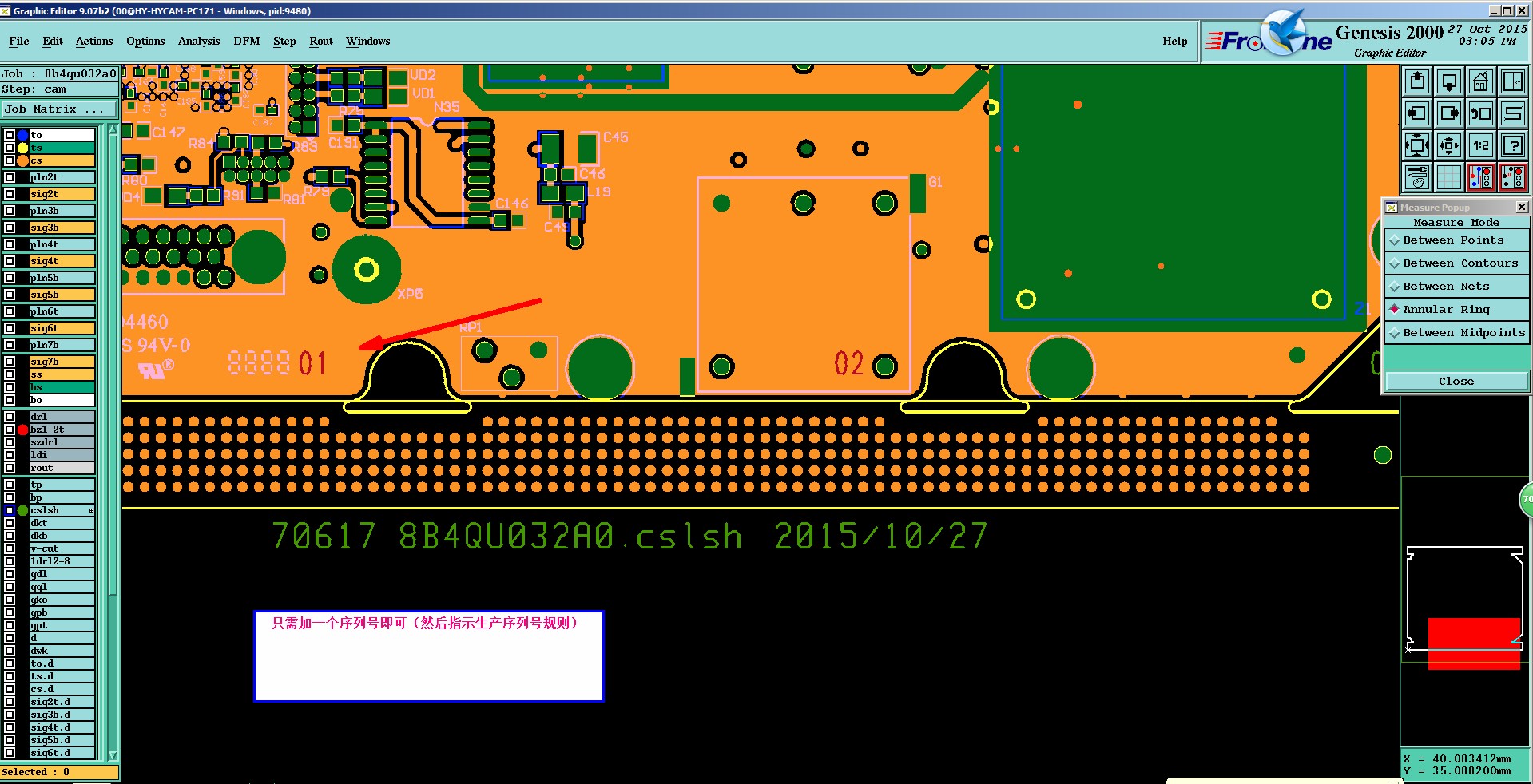1533x784 pixels.
Task: Open the Windows menu
Action: point(368,42)
